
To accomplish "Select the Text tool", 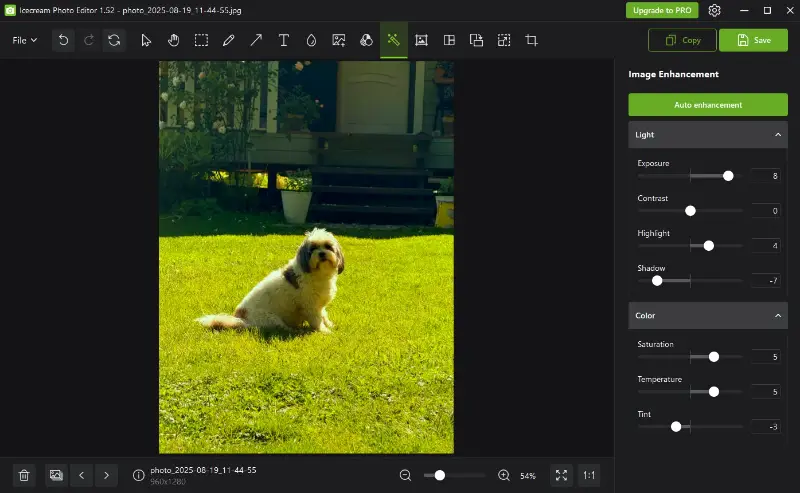I will 284,40.
